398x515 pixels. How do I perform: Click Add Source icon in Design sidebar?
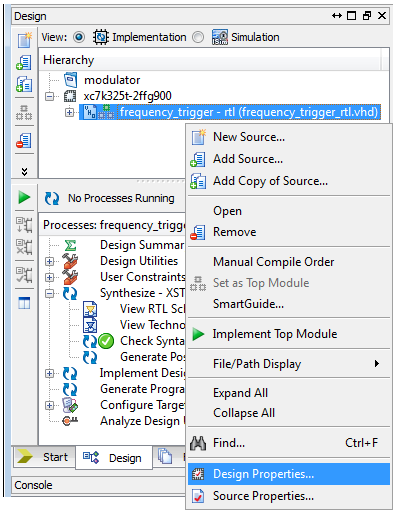24,63
